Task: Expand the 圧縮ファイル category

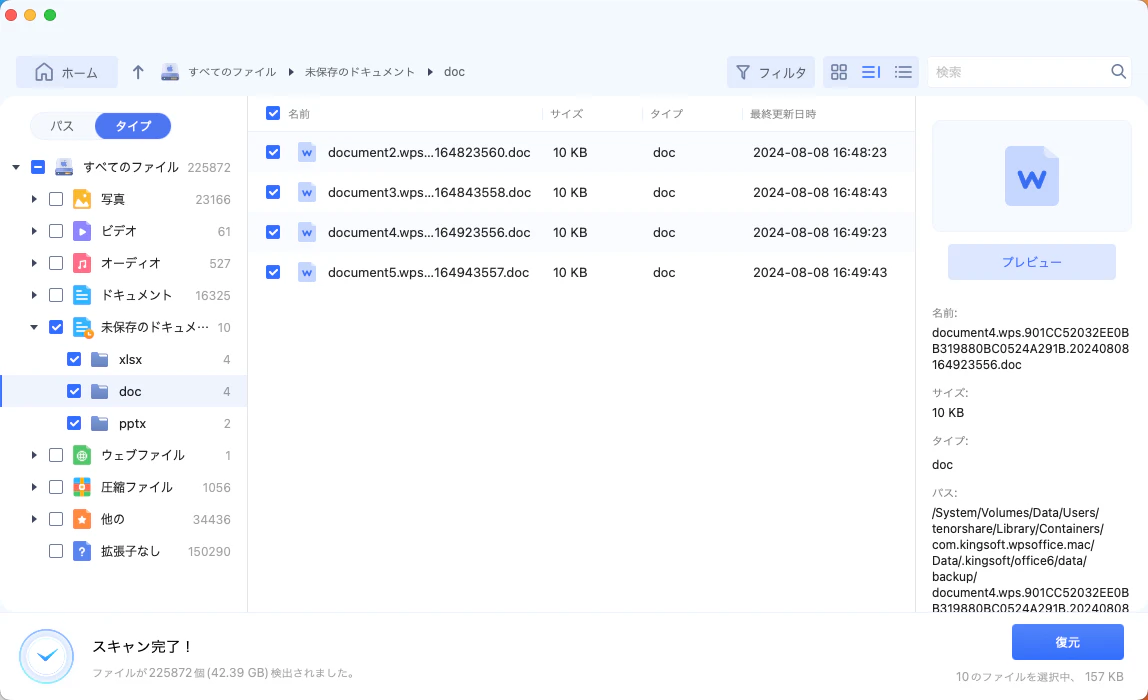Action: [34, 487]
